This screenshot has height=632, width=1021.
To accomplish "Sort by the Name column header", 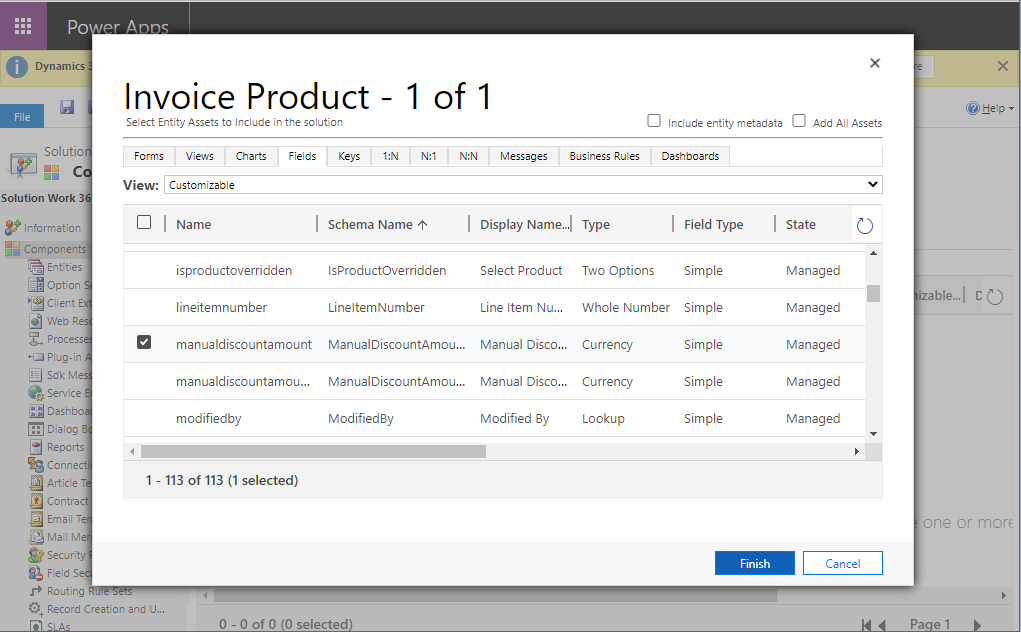I will (x=193, y=225).
